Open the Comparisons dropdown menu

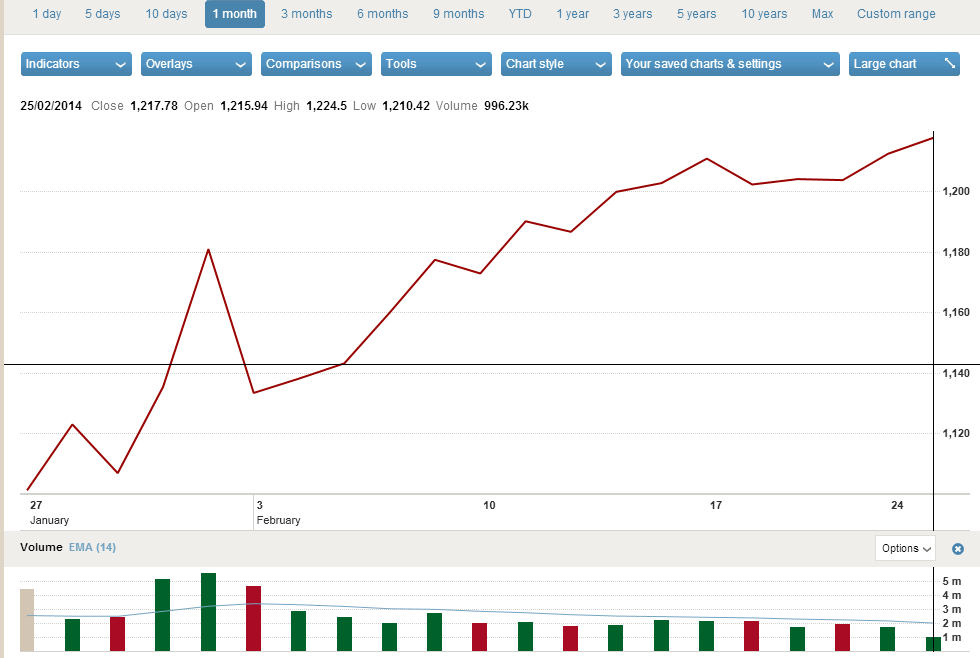coord(316,64)
